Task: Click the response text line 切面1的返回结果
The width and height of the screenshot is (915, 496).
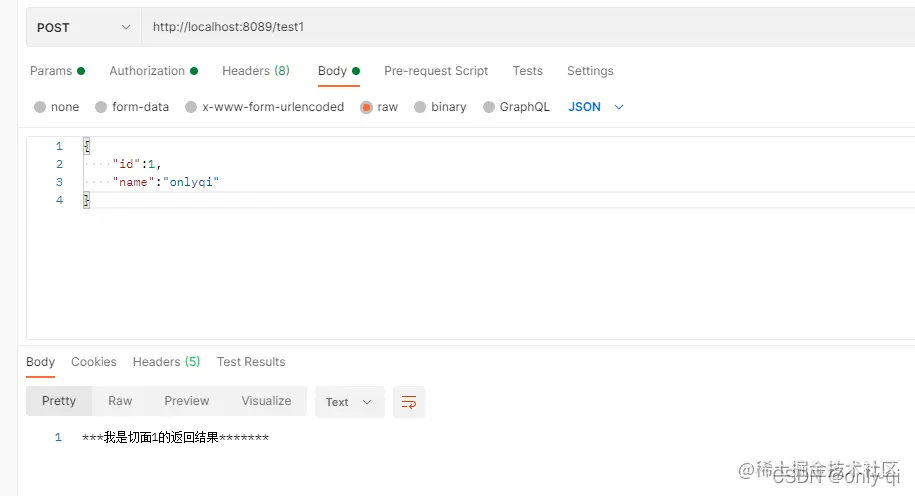Action: [x=176, y=438]
